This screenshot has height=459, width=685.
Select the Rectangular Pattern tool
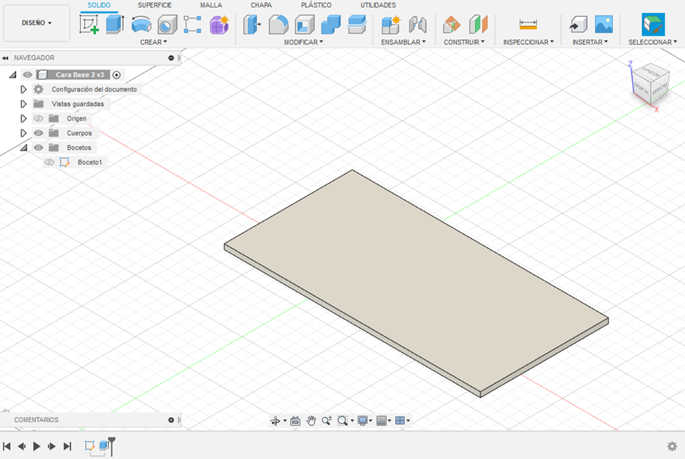click(193, 24)
